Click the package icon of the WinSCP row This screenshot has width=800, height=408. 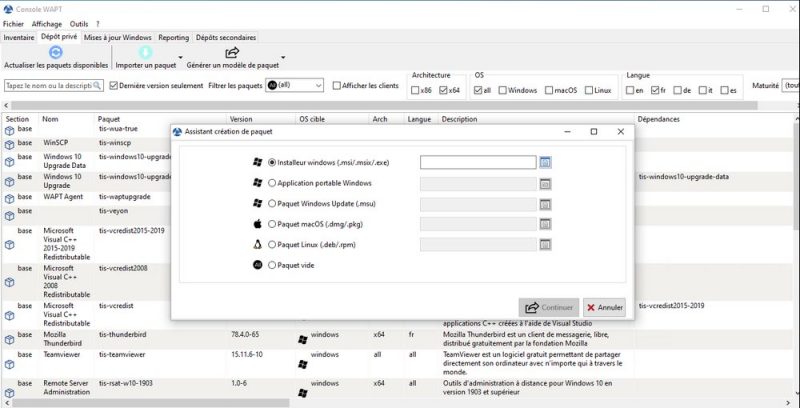9,144
